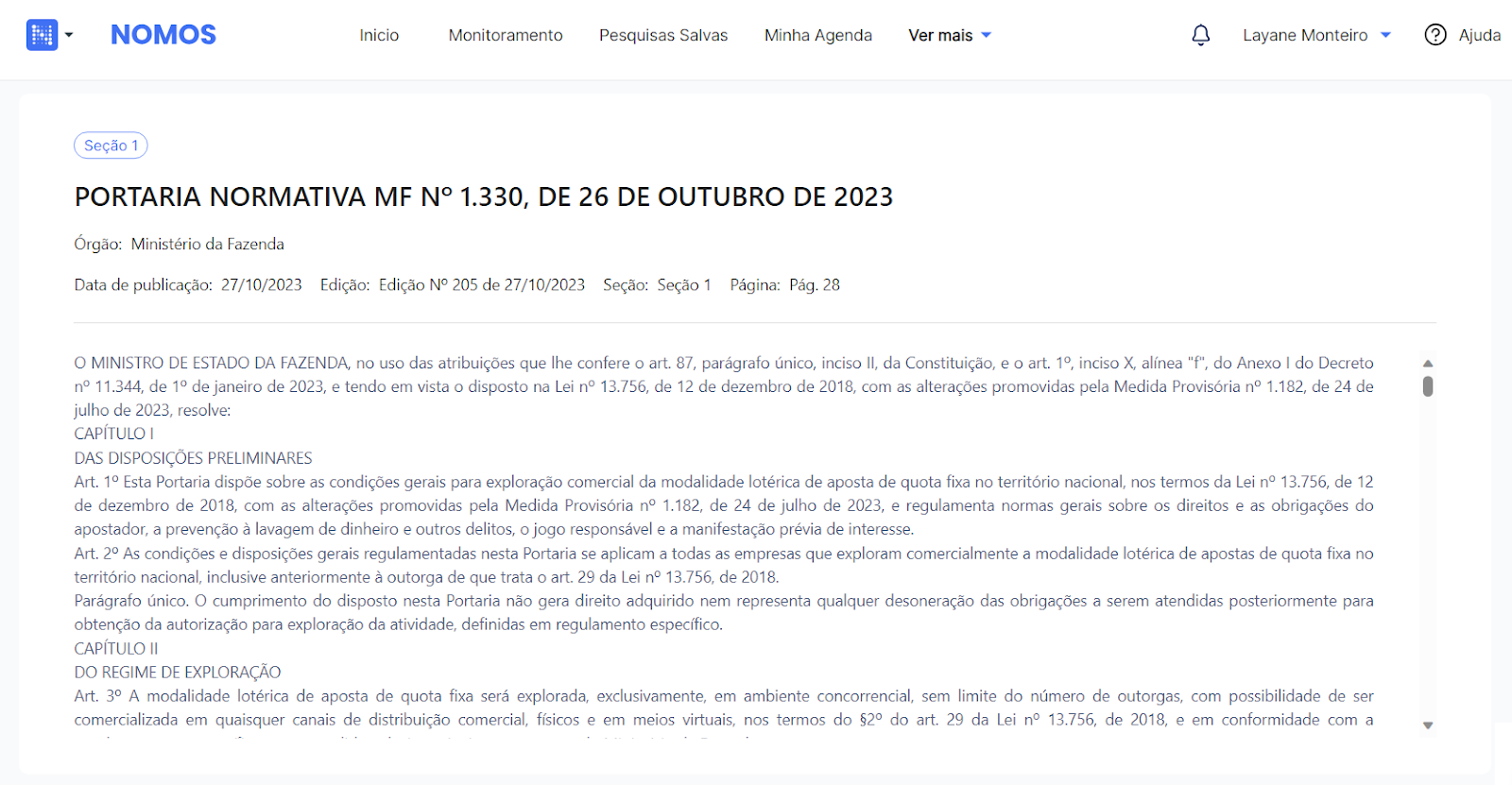Go to the Inicio page
Viewport: 1512px width, 785px height.
coord(379,35)
